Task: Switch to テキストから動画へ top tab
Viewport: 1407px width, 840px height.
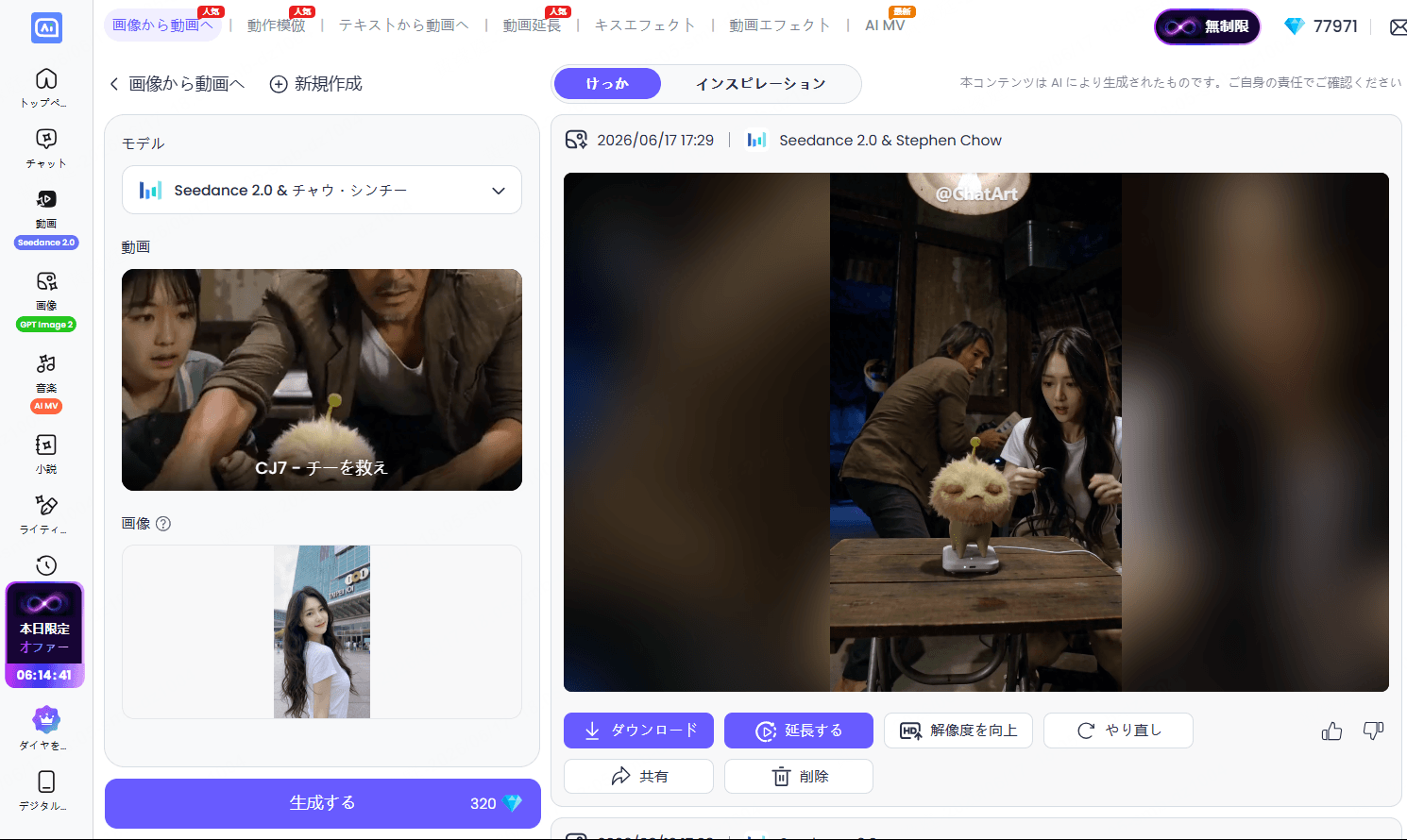Action: coord(404,25)
